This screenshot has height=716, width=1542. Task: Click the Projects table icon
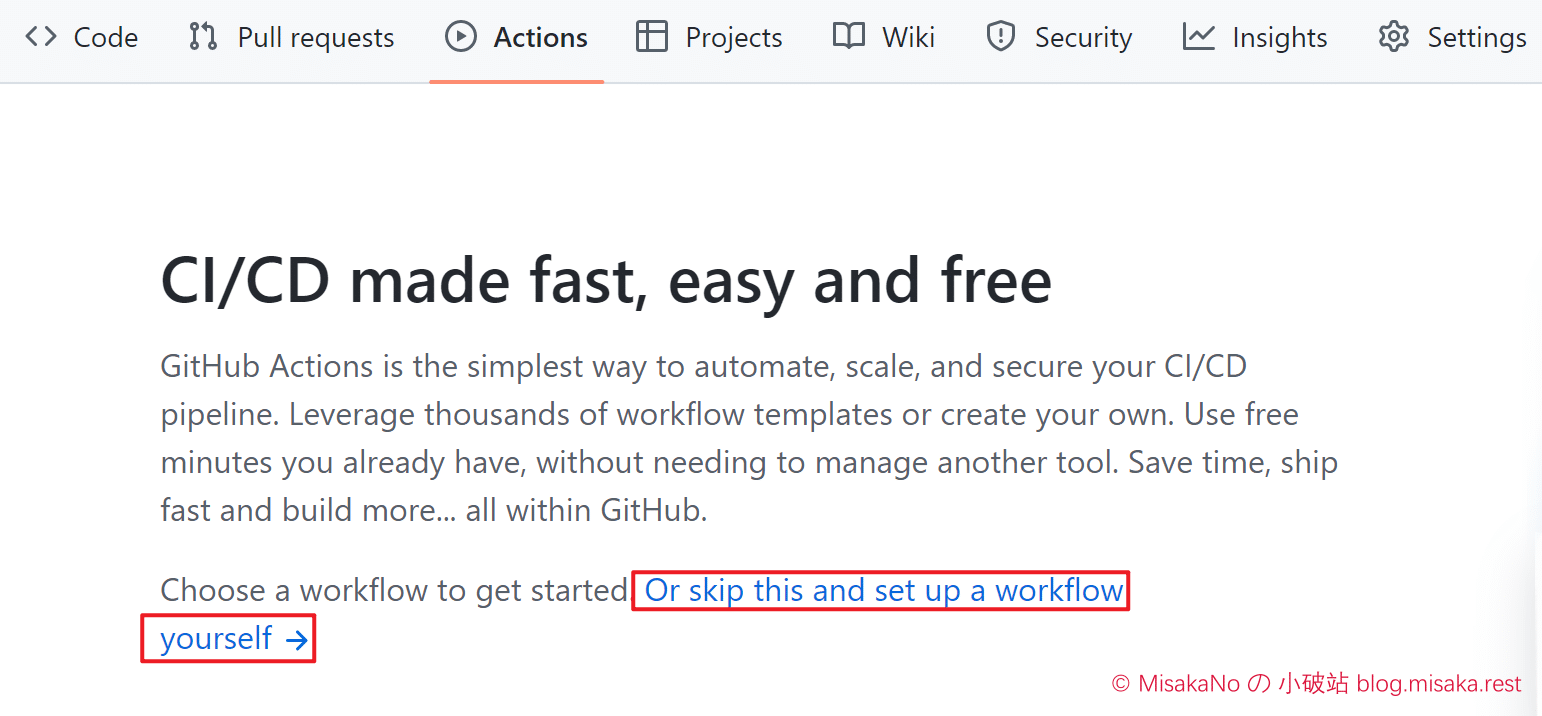652,37
